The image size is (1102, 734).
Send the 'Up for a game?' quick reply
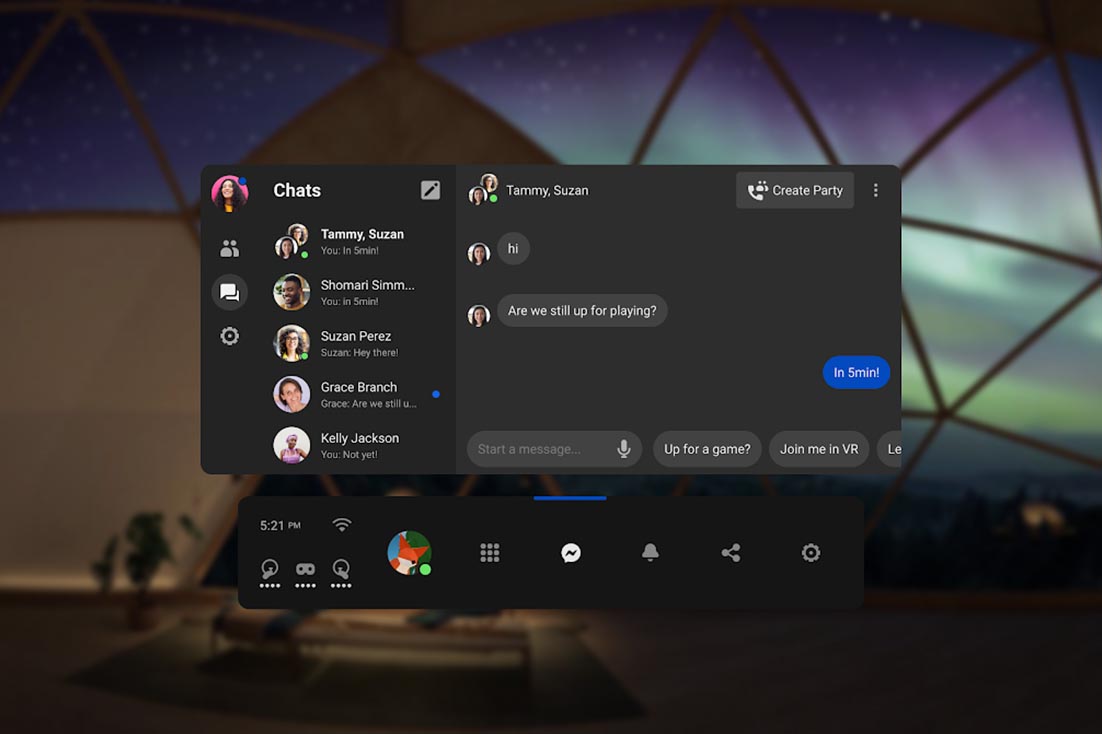pos(707,448)
